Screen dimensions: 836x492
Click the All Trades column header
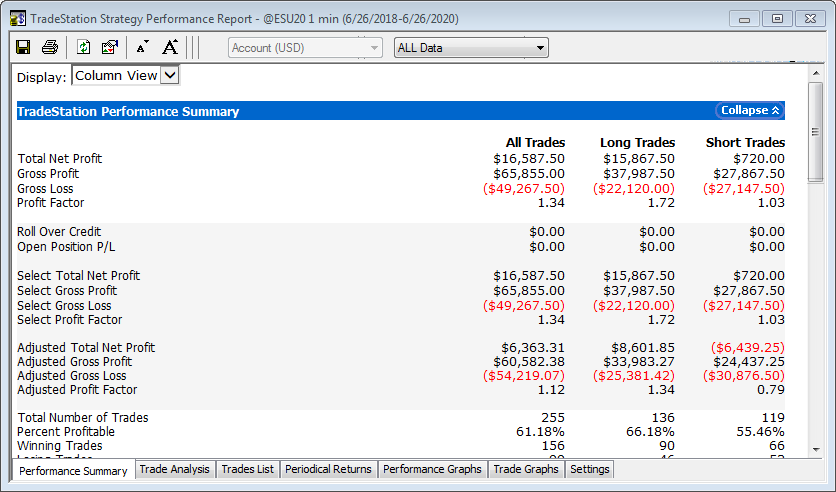tap(535, 143)
